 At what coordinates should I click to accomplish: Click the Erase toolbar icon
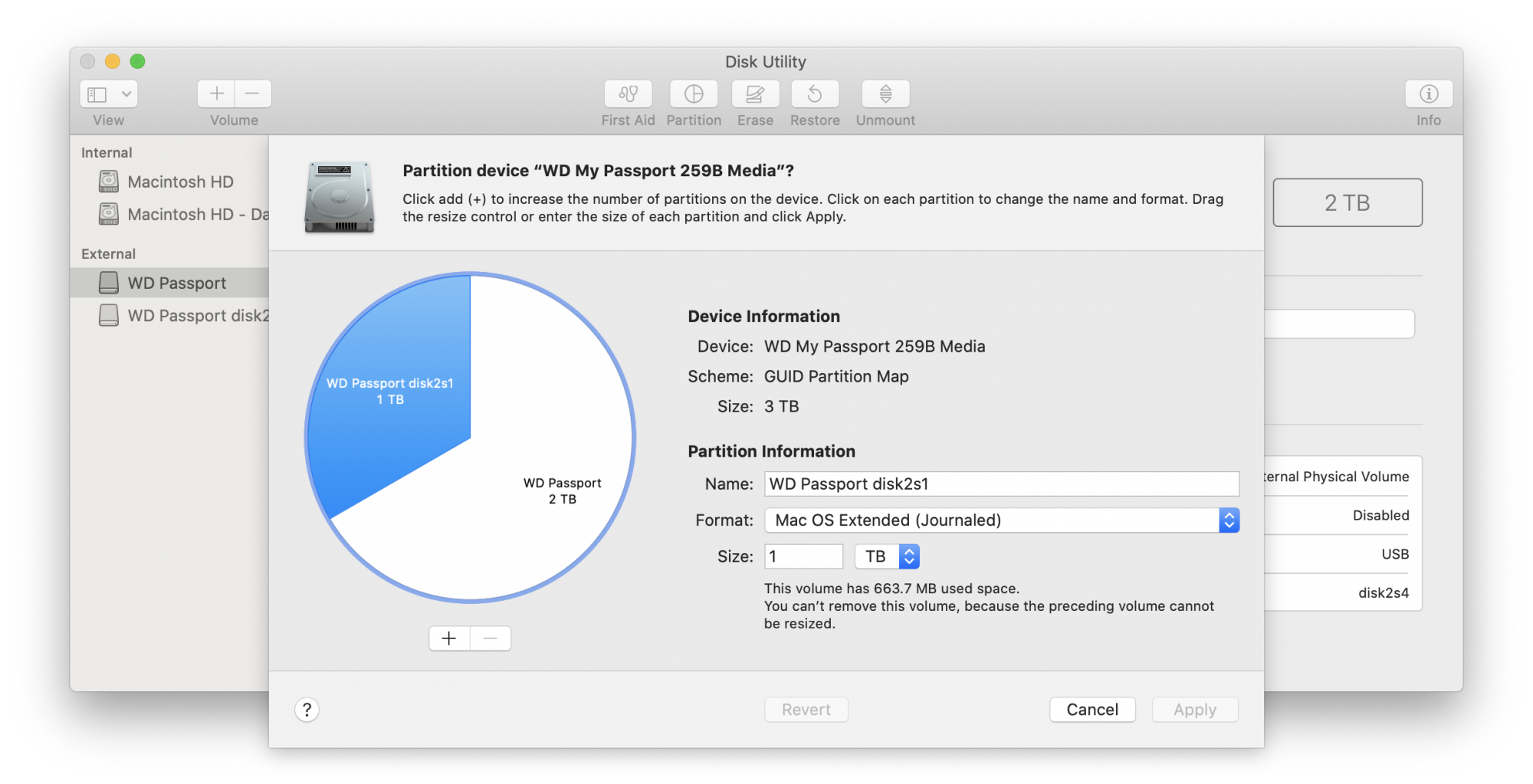(755, 93)
